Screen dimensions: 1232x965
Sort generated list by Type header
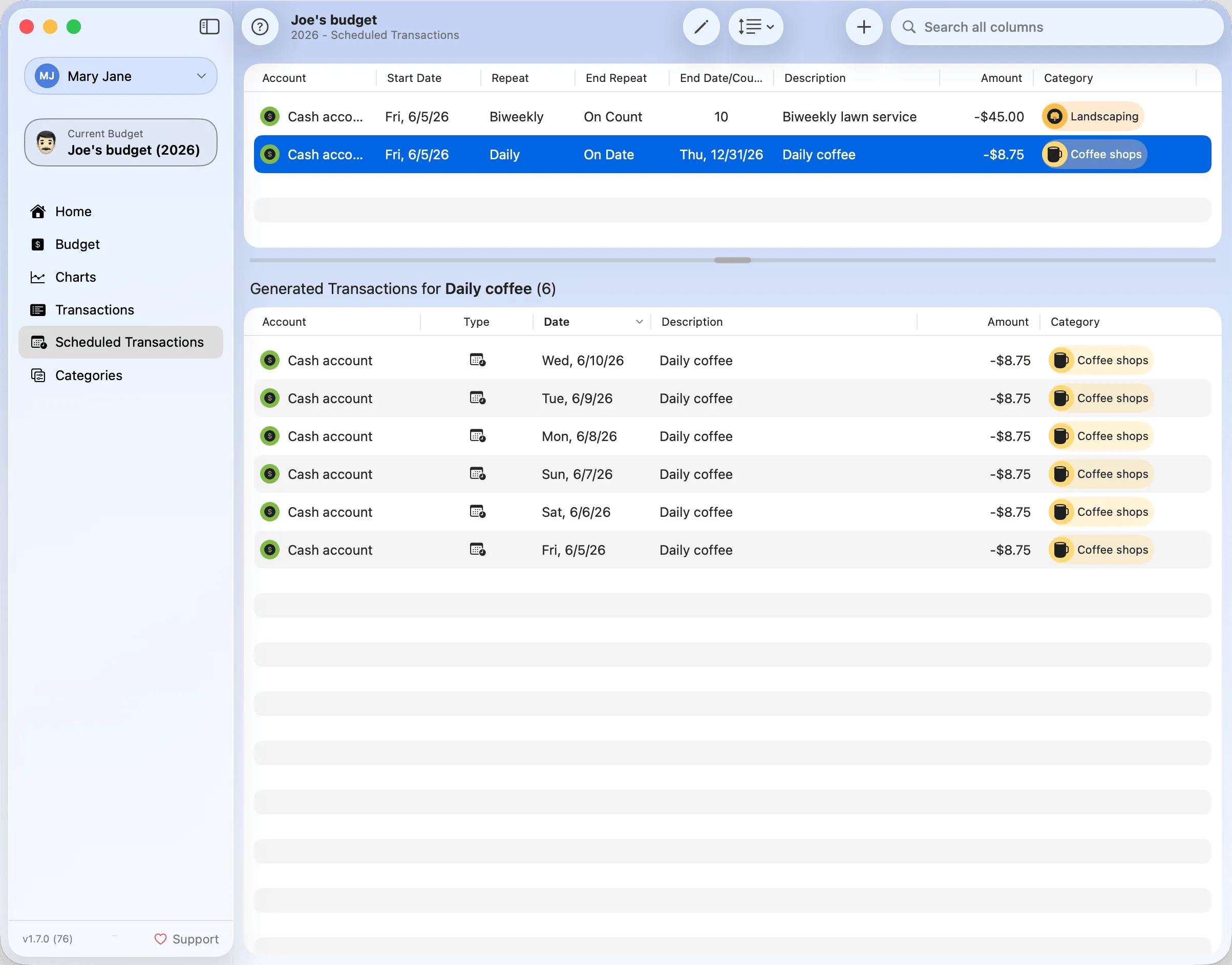click(476, 322)
